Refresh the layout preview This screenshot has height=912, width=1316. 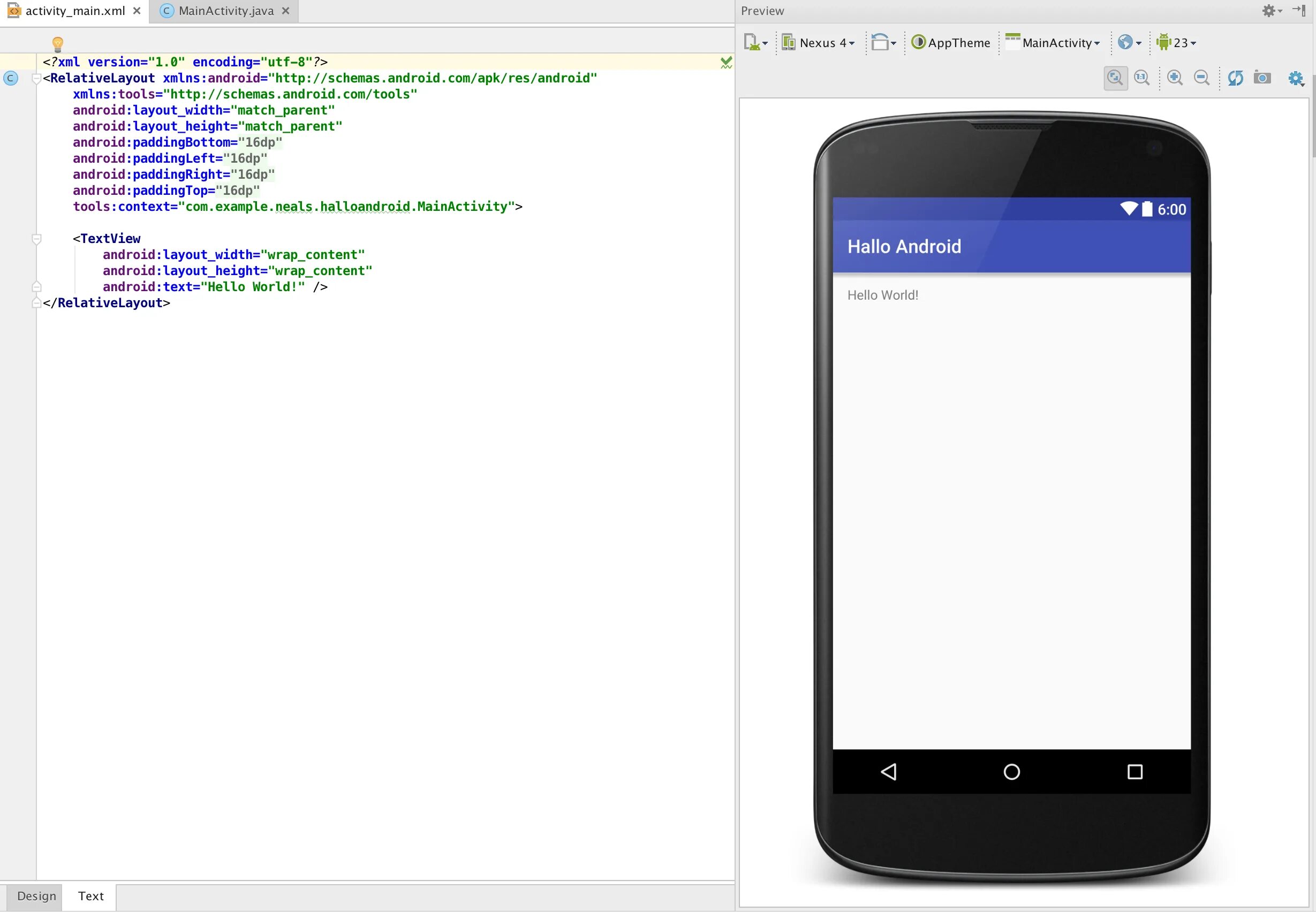click(1235, 78)
